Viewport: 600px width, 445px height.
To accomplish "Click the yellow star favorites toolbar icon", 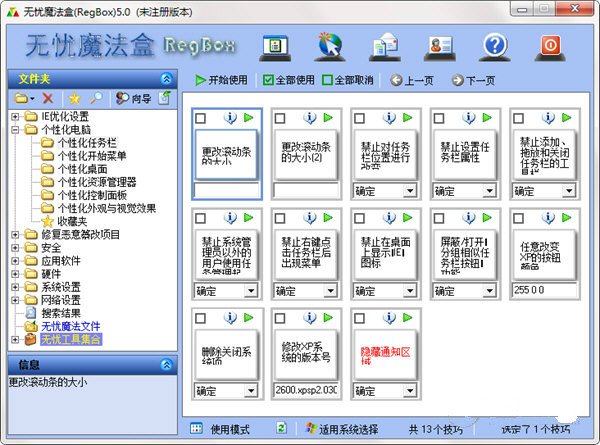I will (x=74, y=98).
